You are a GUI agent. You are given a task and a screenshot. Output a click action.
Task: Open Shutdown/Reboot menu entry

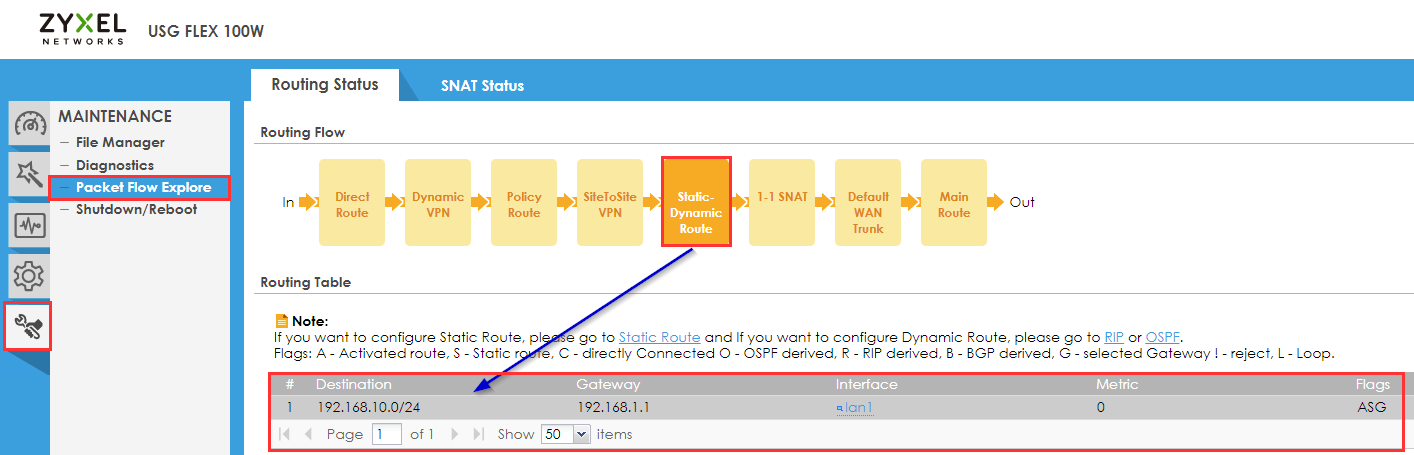(x=136, y=209)
